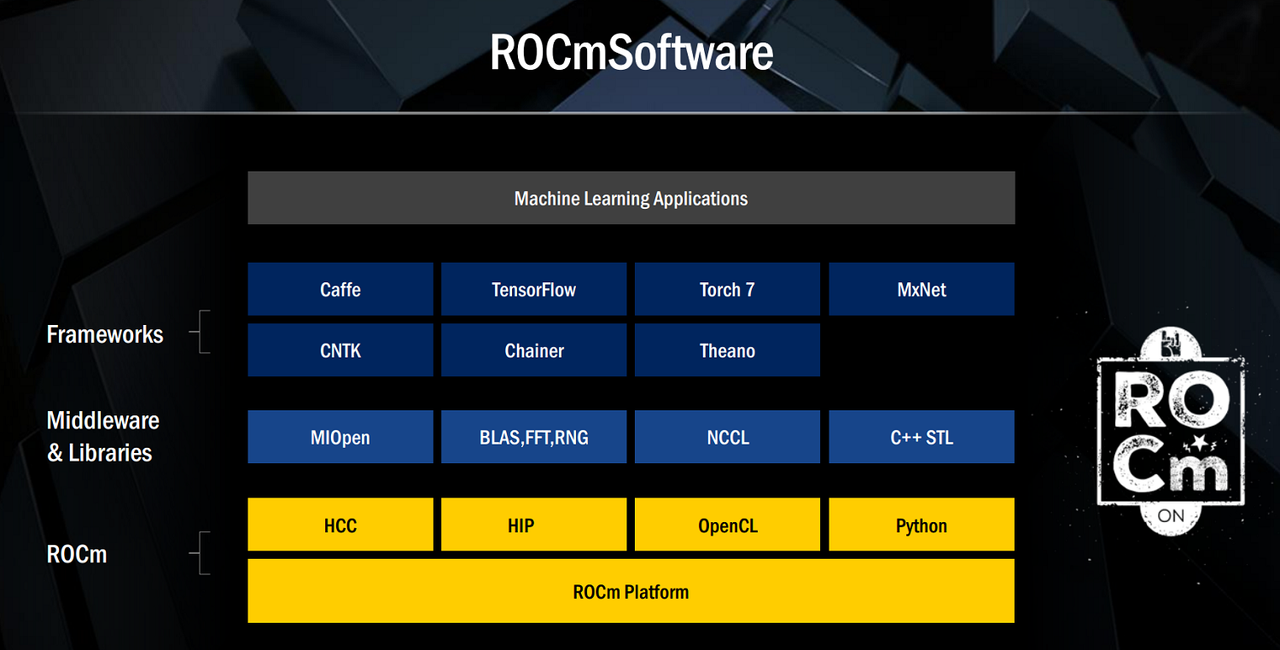Click the ROCm Platform bar
This screenshot has width=1280, height=650.
tap(631, 591)
